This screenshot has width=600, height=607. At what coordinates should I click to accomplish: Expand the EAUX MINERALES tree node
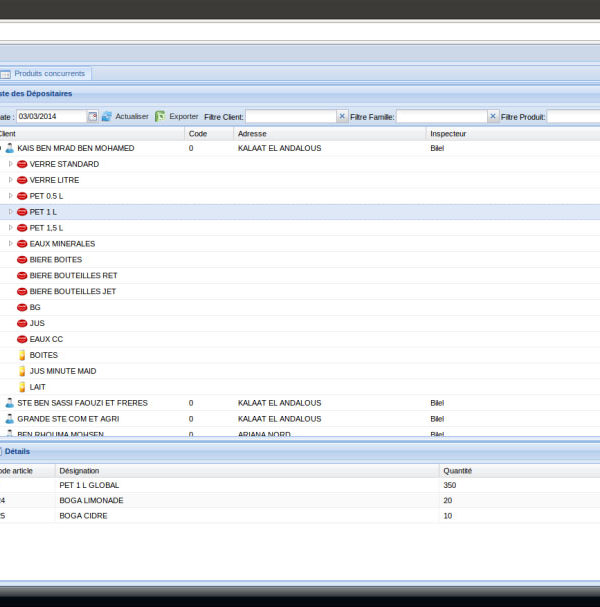pos(10,244)
